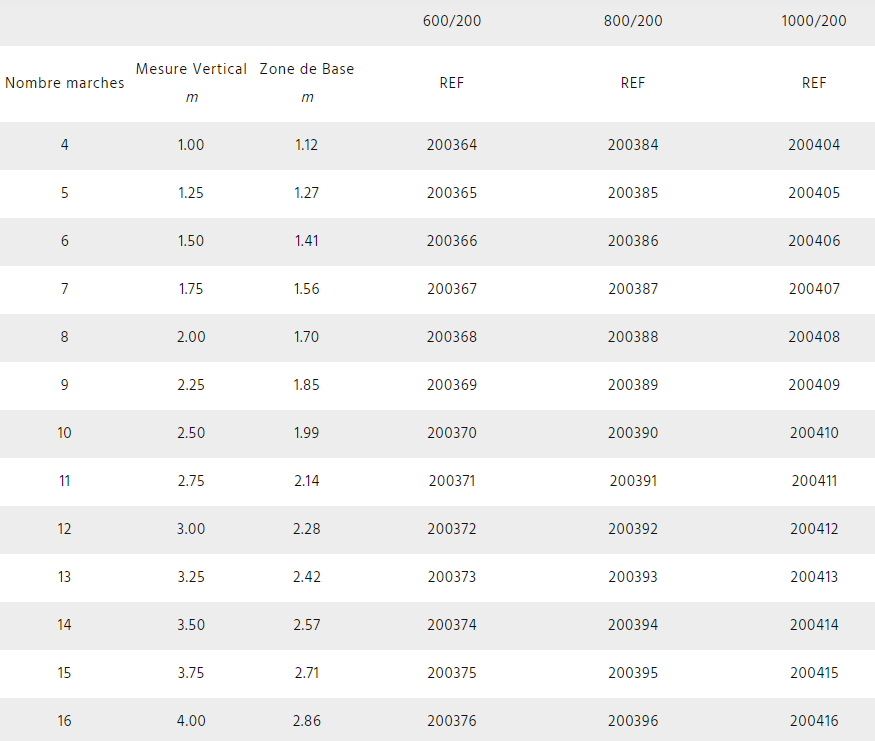This screenshot has width=875, height=741.
Task: Click reference number 200373
Action: 451,577
